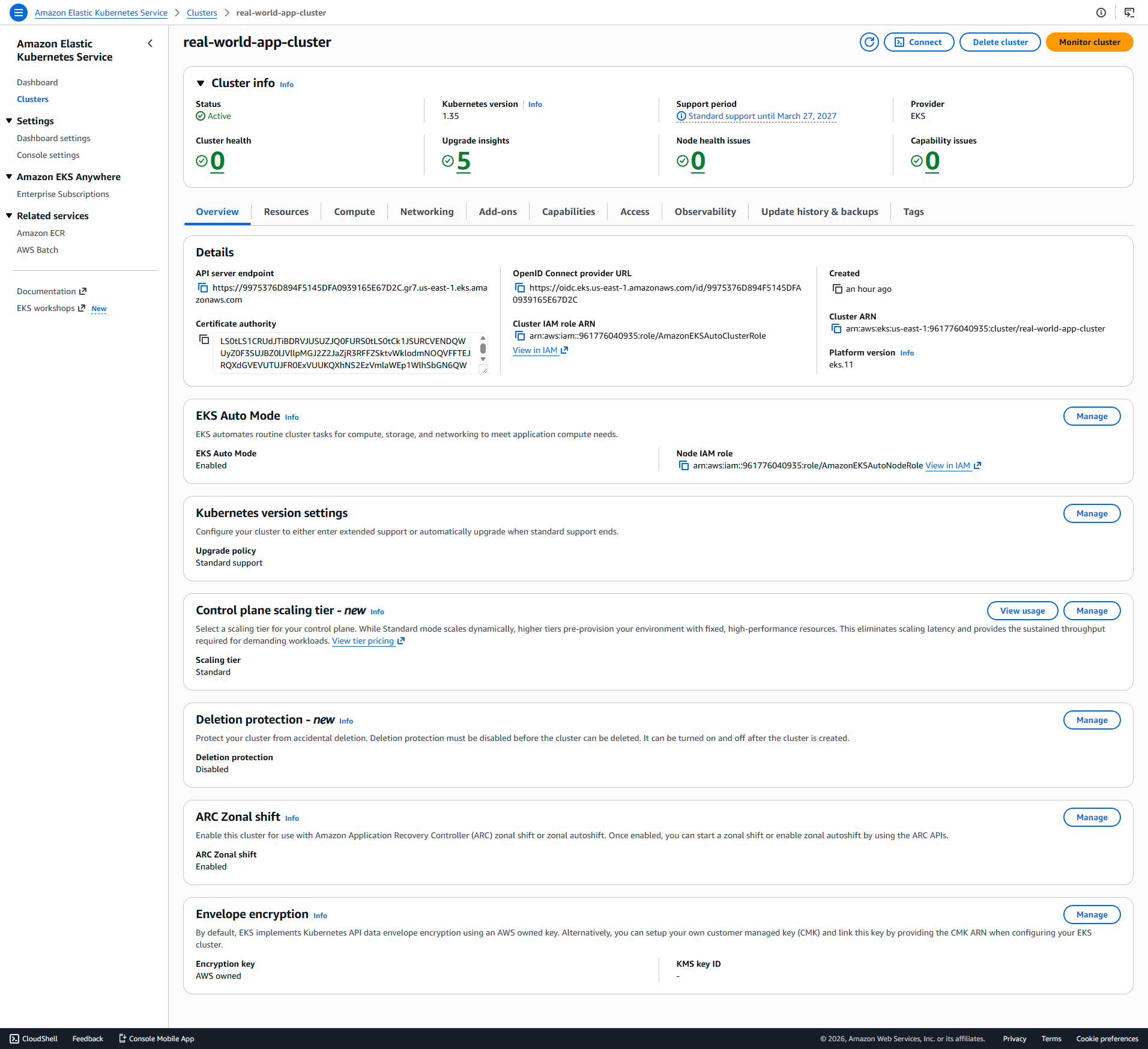This screenshot has height=1049, width=1148.
Task: Click the Delete cluster button
Action: [x=1000, y=42]
